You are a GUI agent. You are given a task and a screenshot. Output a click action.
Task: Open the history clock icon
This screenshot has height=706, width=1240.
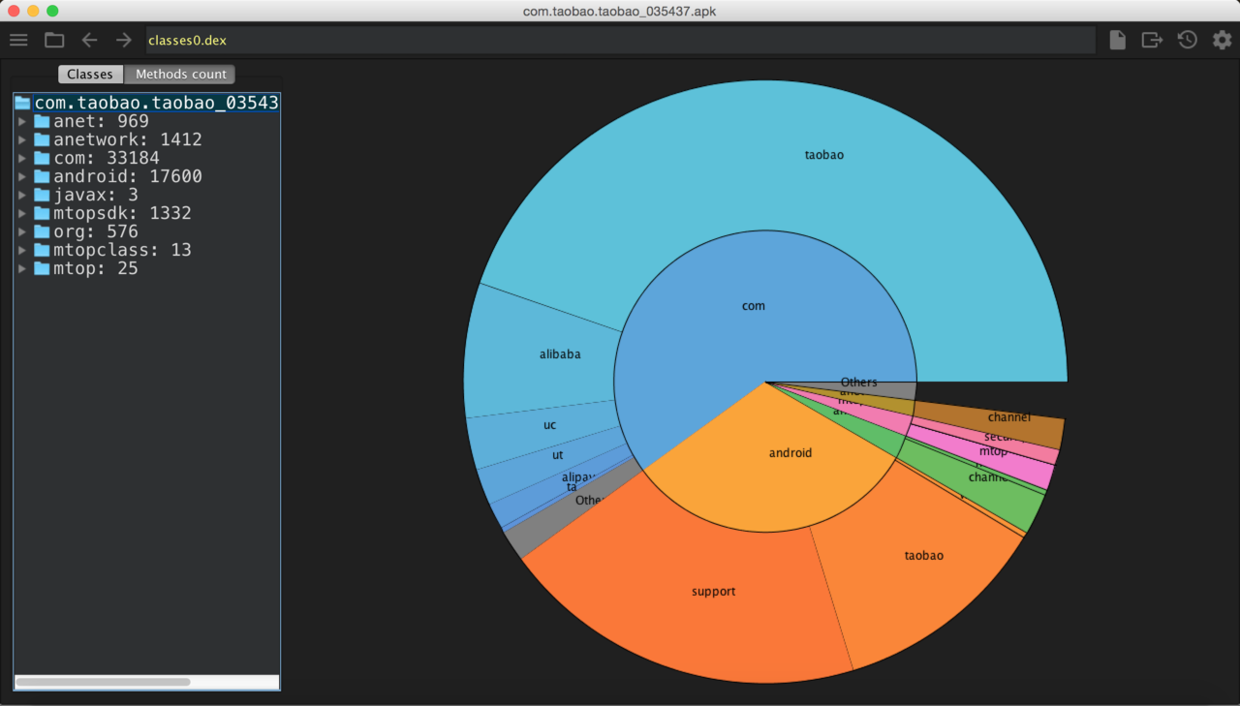(x=1187, y=40)
